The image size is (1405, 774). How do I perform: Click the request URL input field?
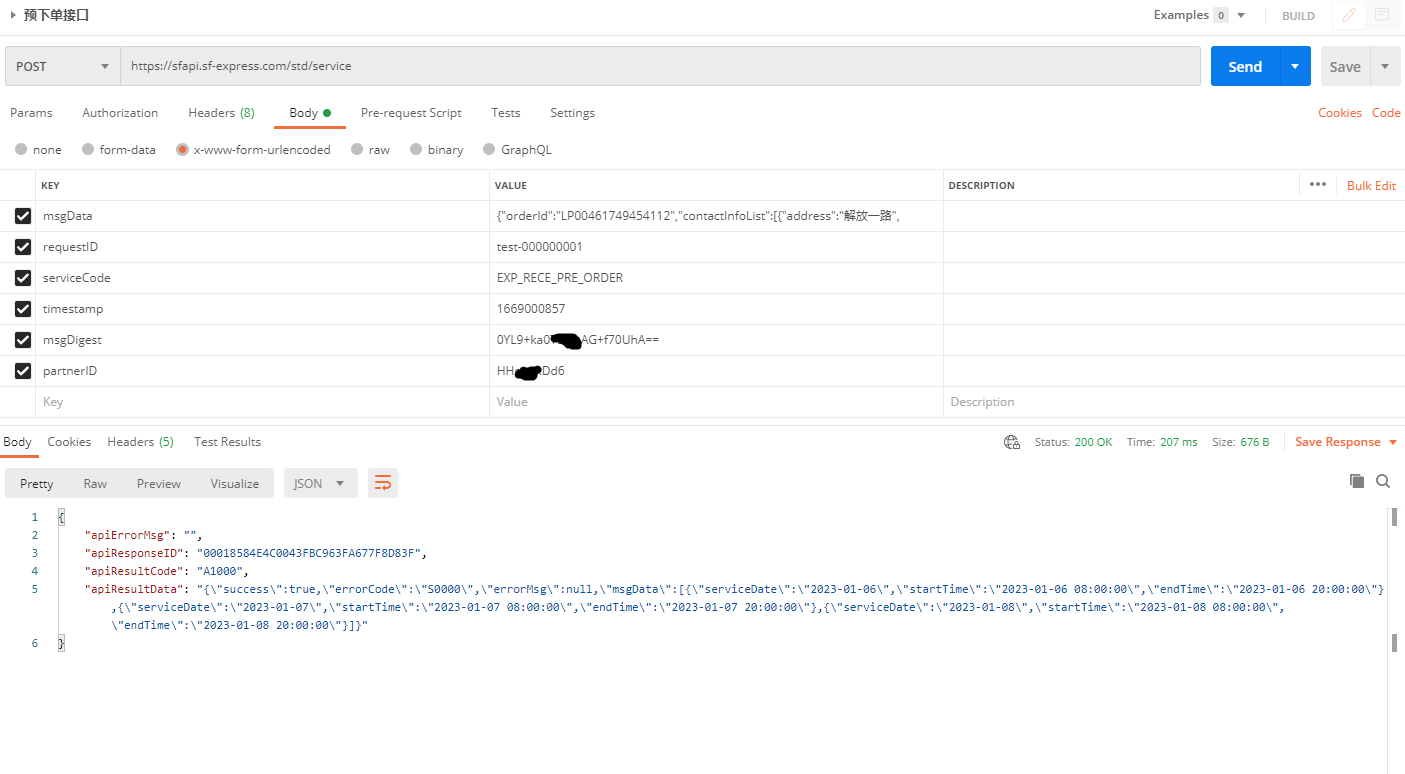[660, 66]
